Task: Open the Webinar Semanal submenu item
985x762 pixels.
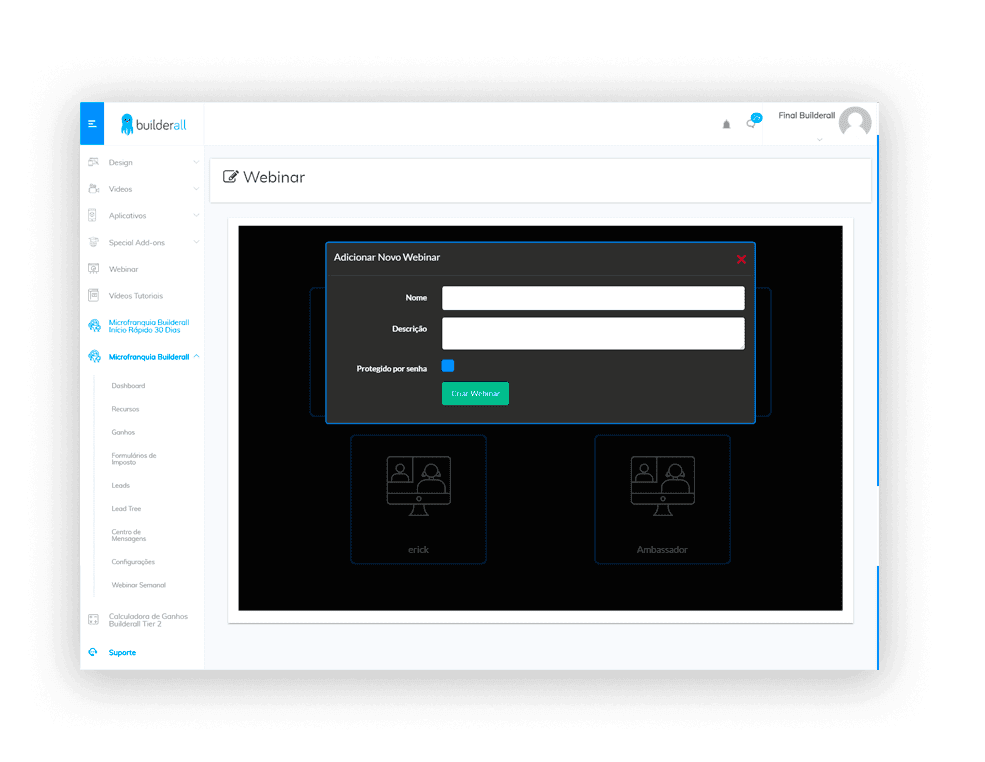Action: click(x=139, y=585)
